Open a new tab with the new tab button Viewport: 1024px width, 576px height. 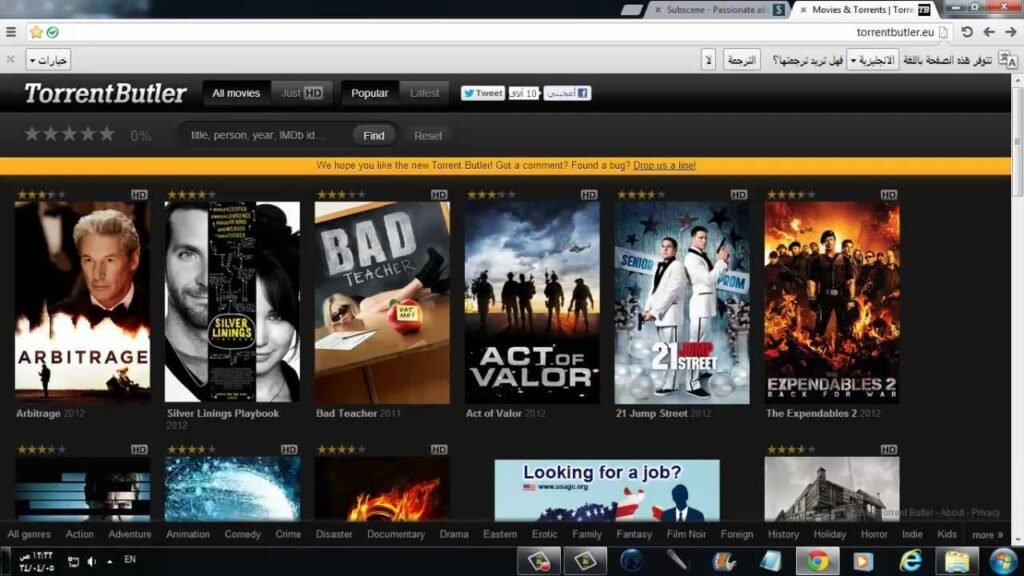pos(632,10)
